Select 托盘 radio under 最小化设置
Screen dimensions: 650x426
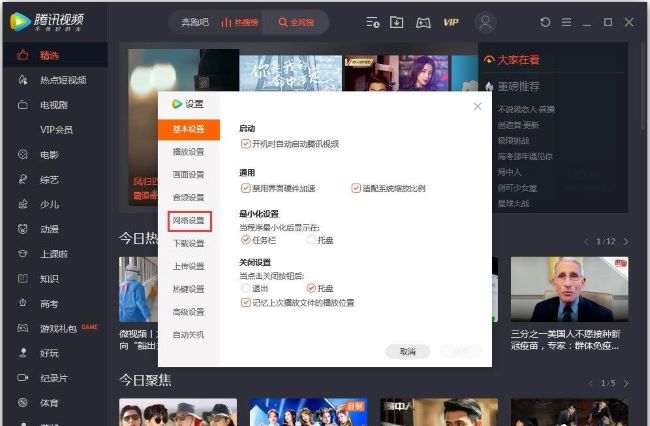coord(311,240)
